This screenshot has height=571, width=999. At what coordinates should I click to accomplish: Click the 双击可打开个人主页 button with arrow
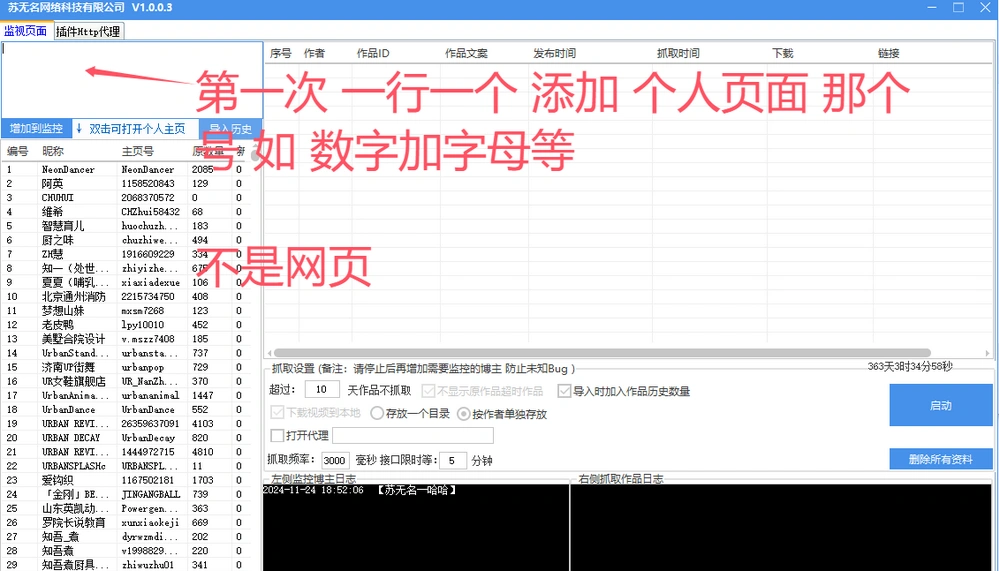pyautogui.click(x=130, y=129)
